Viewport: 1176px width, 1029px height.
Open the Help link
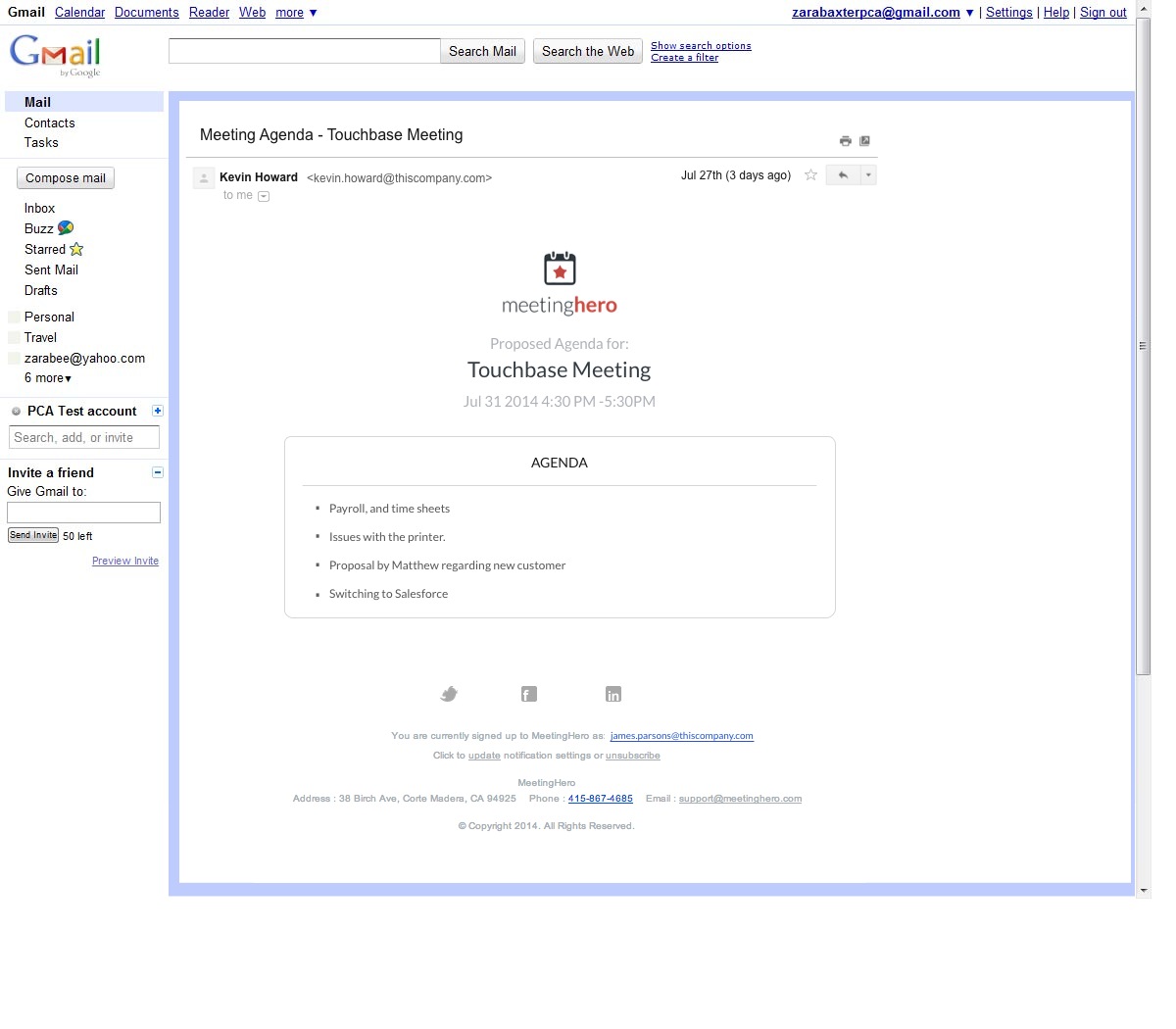(x=1056, y=13)
